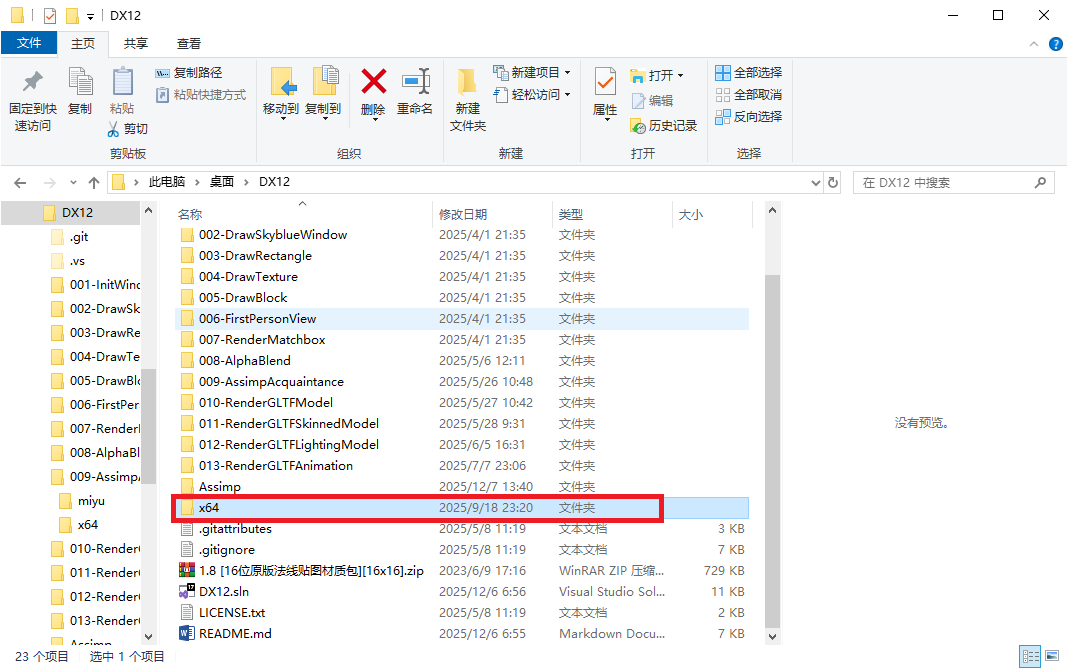The width and height of the screenshot is (1068, 669).
Task: Click Invert selection (反向选择)
Action: coord(749,116)
